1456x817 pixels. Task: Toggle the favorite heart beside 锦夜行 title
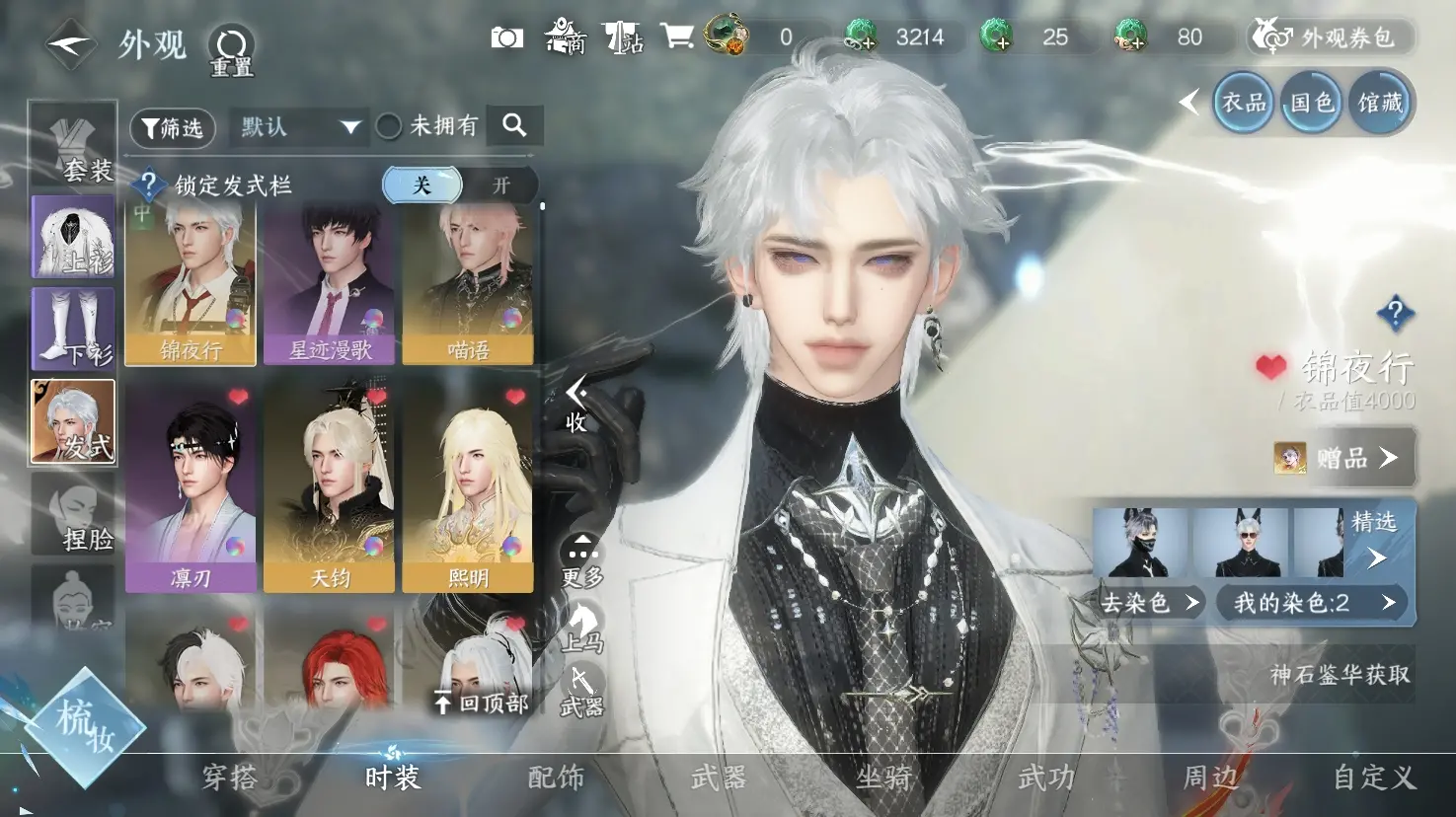[x=1270, y=367]
